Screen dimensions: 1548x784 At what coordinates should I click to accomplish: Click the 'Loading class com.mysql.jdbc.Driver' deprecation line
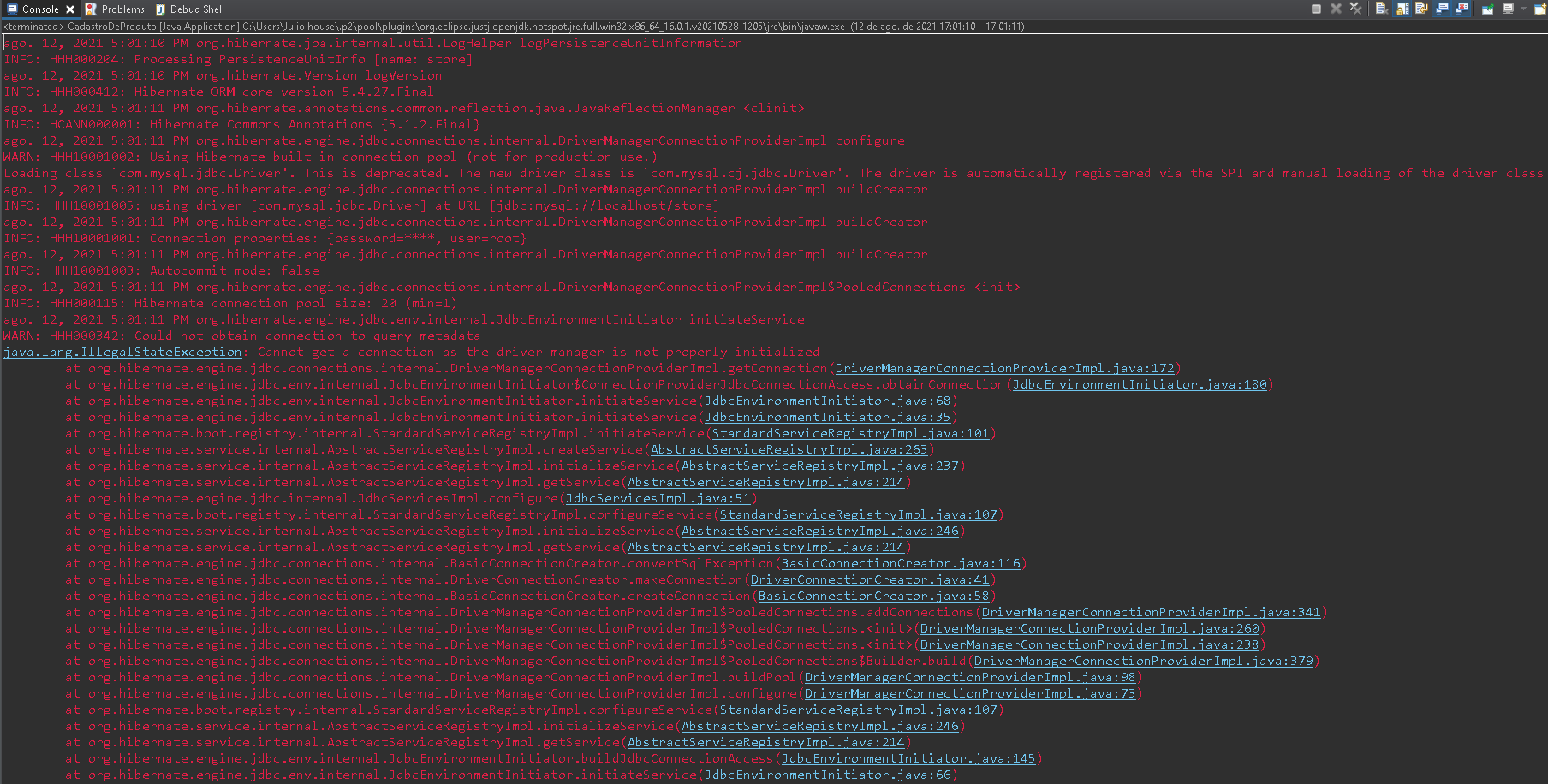point(773,173)
